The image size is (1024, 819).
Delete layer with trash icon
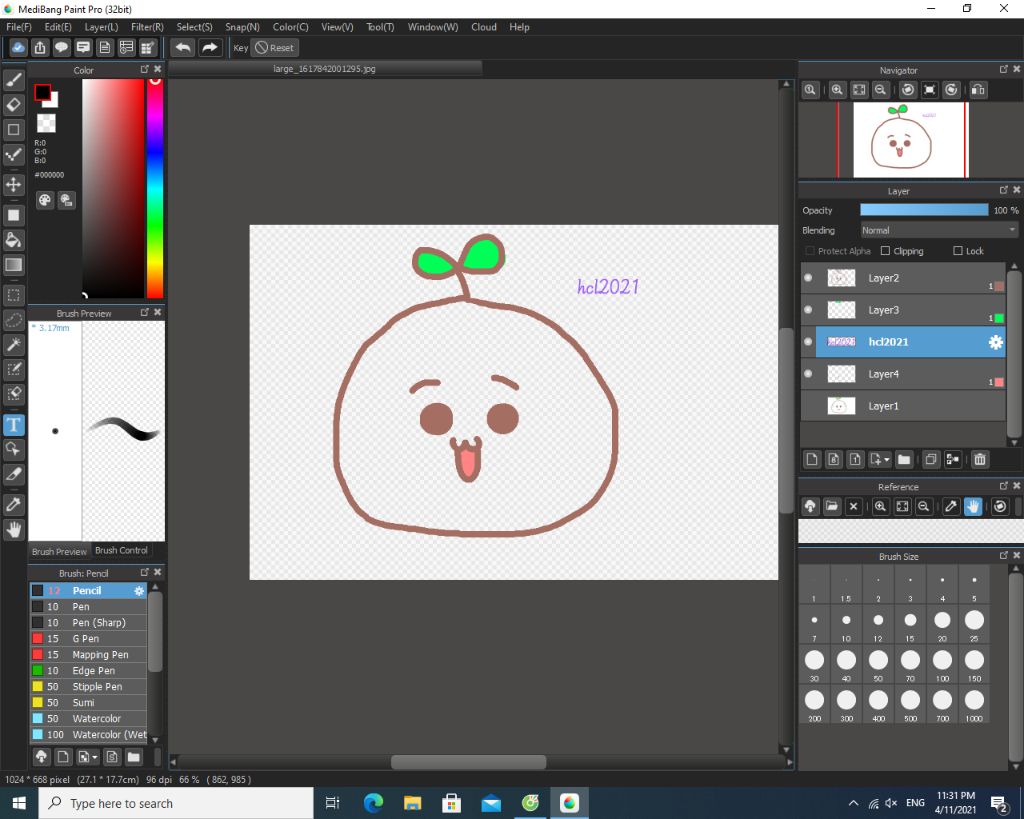tap(980, 459)
